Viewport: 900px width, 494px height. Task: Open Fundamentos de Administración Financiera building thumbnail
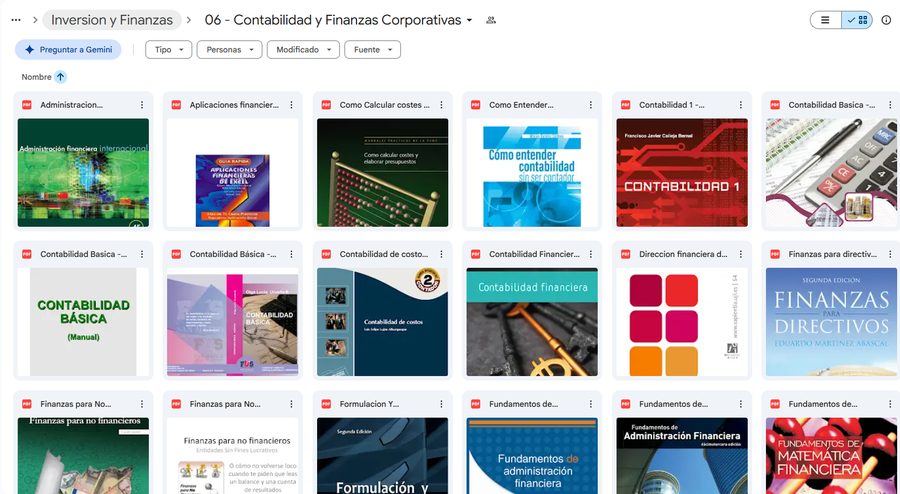pos(682,456)
